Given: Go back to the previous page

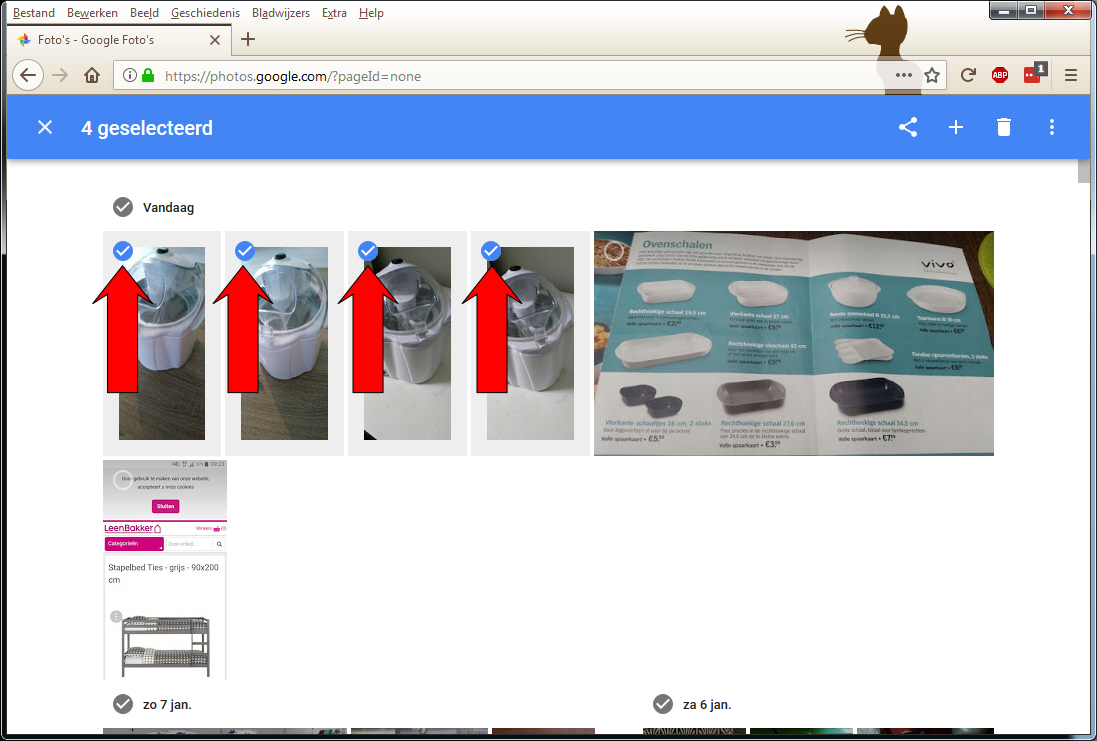Looking at the screenshot, I should [28, 75].
